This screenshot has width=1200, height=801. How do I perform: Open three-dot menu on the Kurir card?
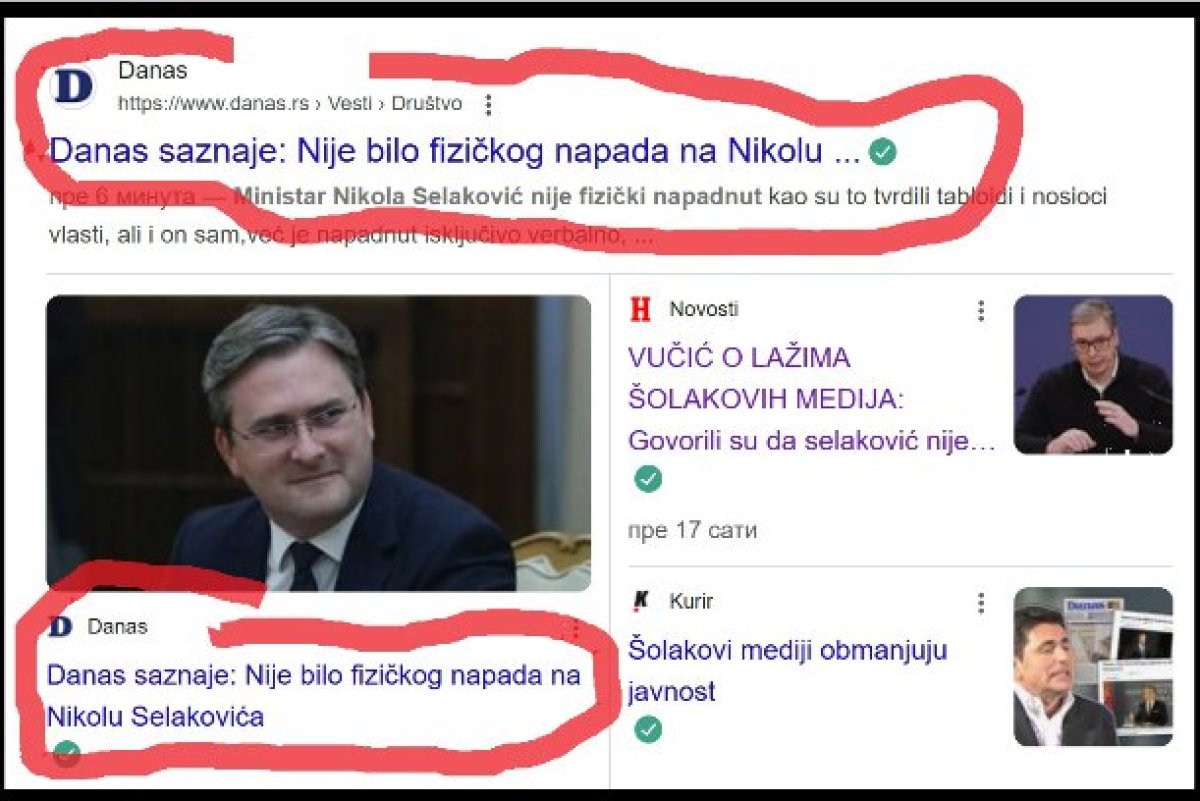tap(981, 603)
